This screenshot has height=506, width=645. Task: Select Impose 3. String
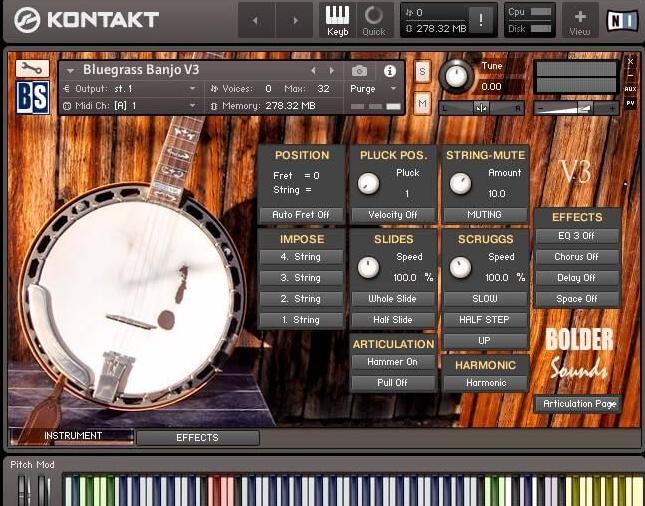301,278
